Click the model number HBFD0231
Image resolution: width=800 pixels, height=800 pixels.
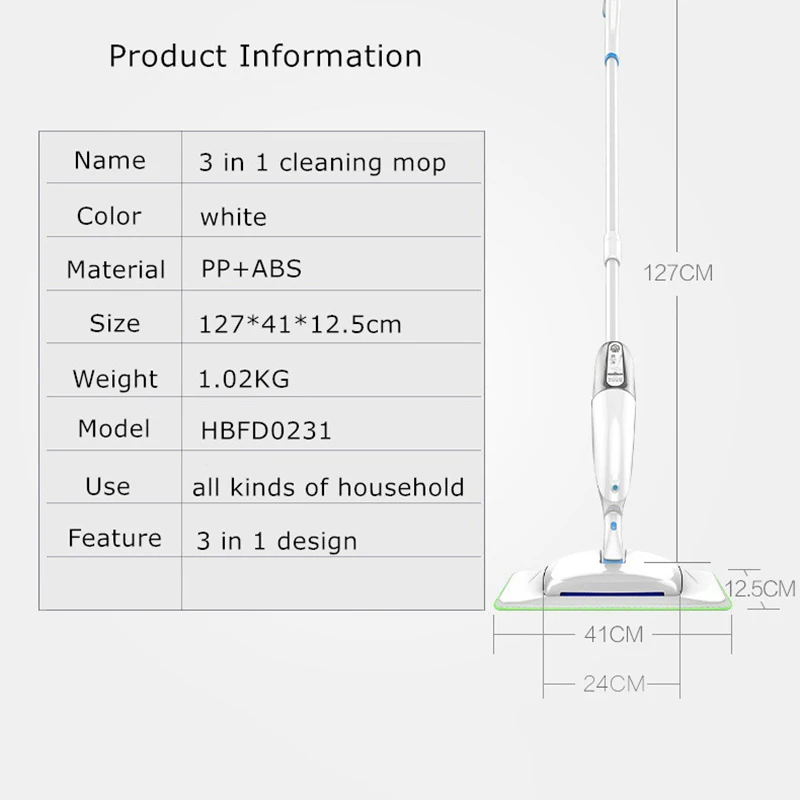(266, 431)
